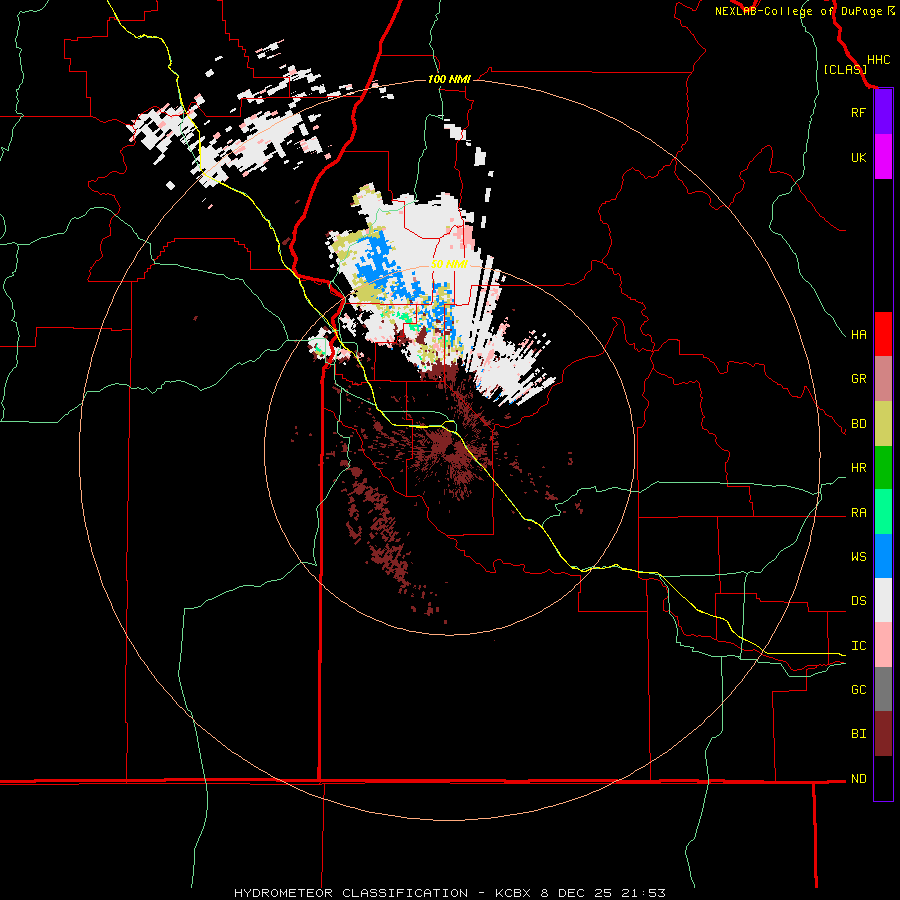The height and width of the screenshot is (900, 900).
Task: Click the WS legend label
Action: point(858,557)
